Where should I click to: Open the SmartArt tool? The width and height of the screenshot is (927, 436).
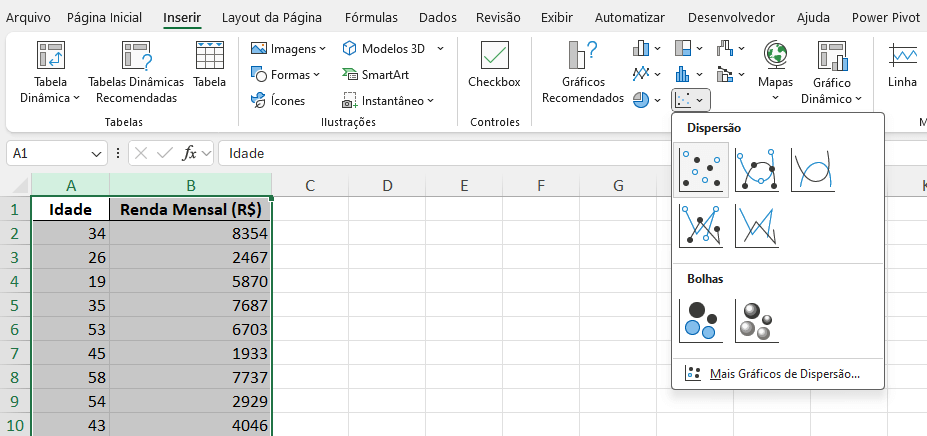tap(376, 74)
